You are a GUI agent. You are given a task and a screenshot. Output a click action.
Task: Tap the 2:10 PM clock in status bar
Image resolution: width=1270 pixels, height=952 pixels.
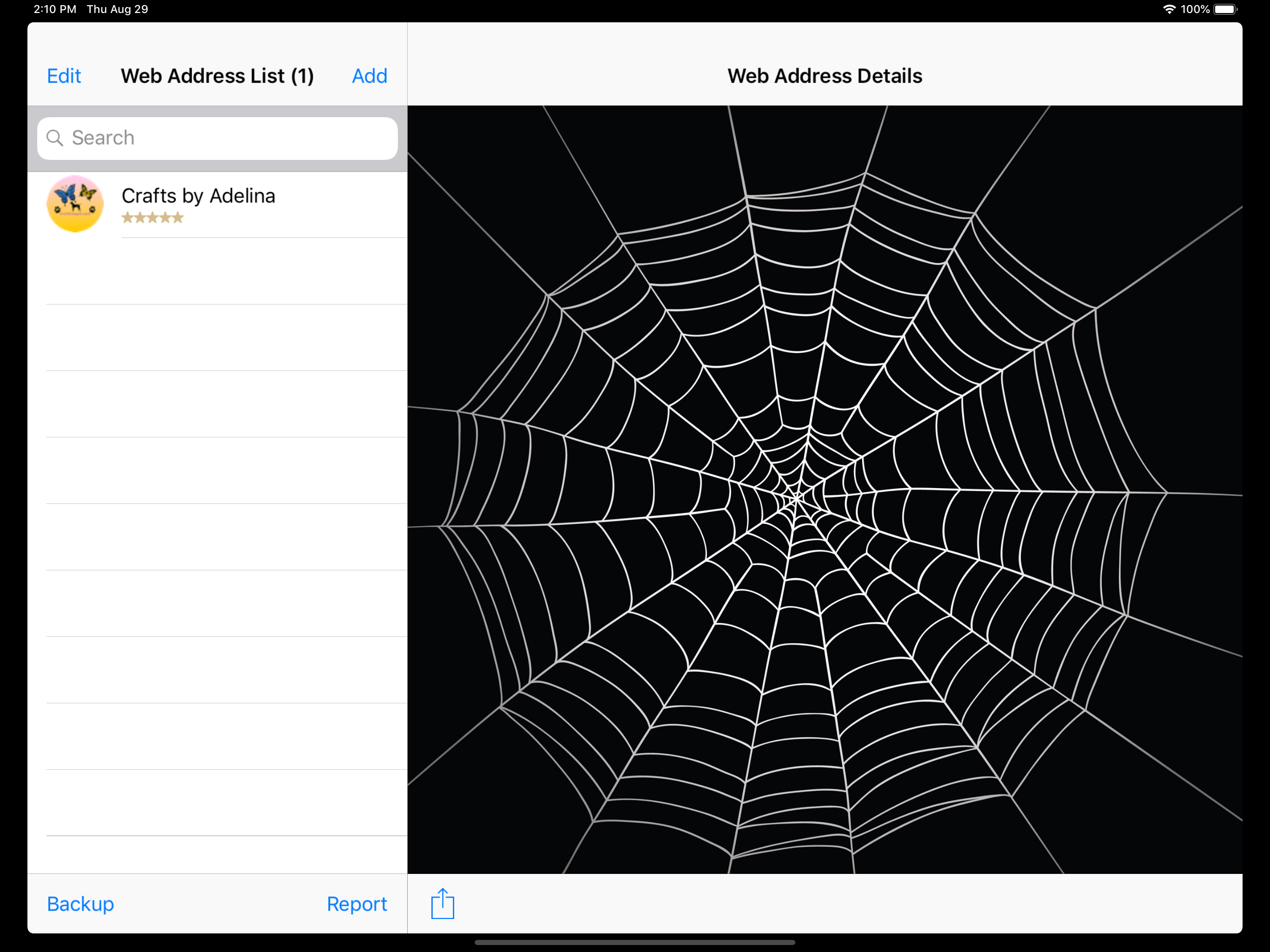(x=54, y=9)
